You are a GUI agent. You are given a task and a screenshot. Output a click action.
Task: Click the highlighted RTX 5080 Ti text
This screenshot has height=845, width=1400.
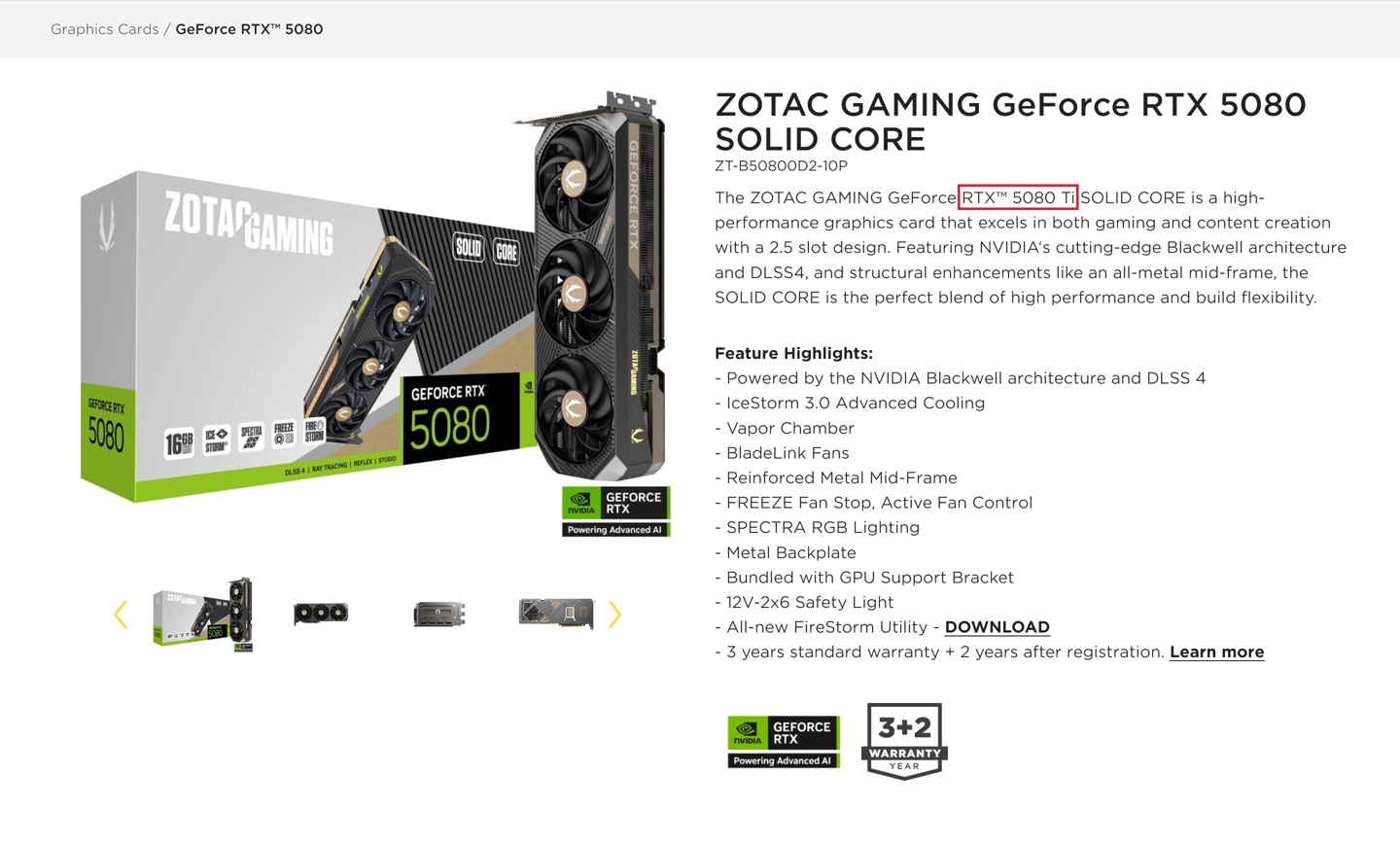pyautogui.click(x=1018, y=197)
